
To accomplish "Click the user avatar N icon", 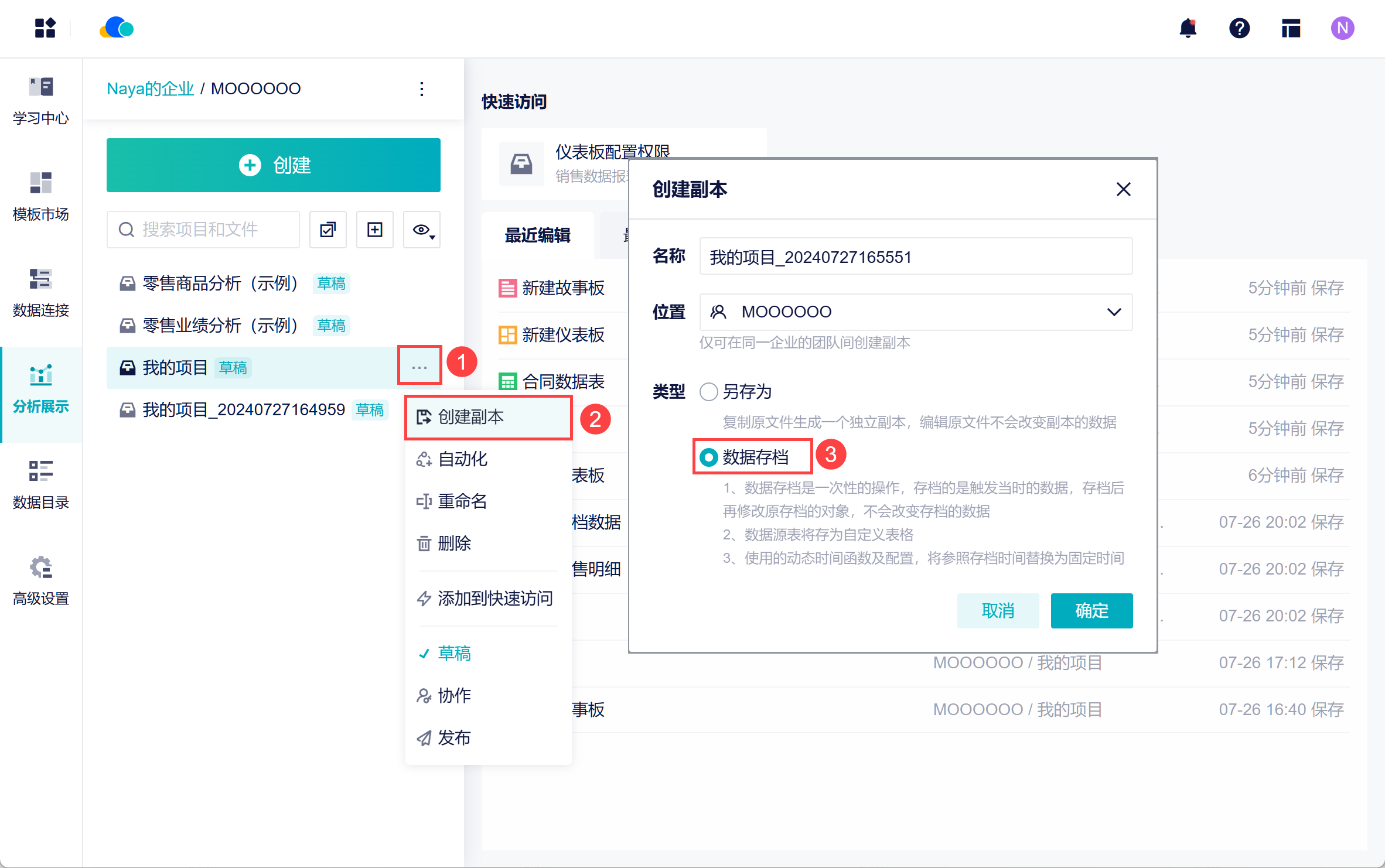I will click(x=1342, y=28).
